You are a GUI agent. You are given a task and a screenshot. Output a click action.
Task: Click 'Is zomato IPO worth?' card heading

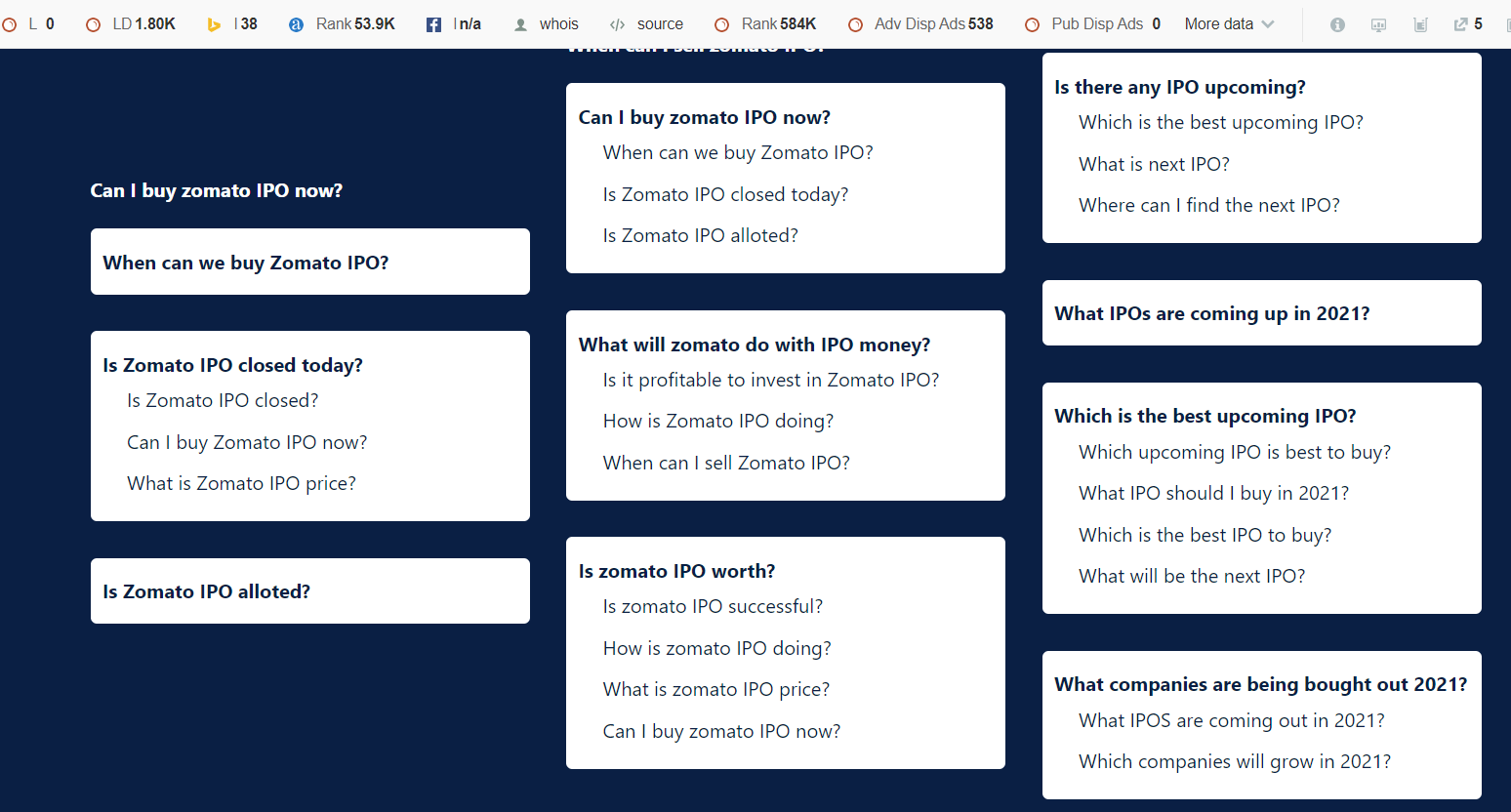tap(676, 571)
